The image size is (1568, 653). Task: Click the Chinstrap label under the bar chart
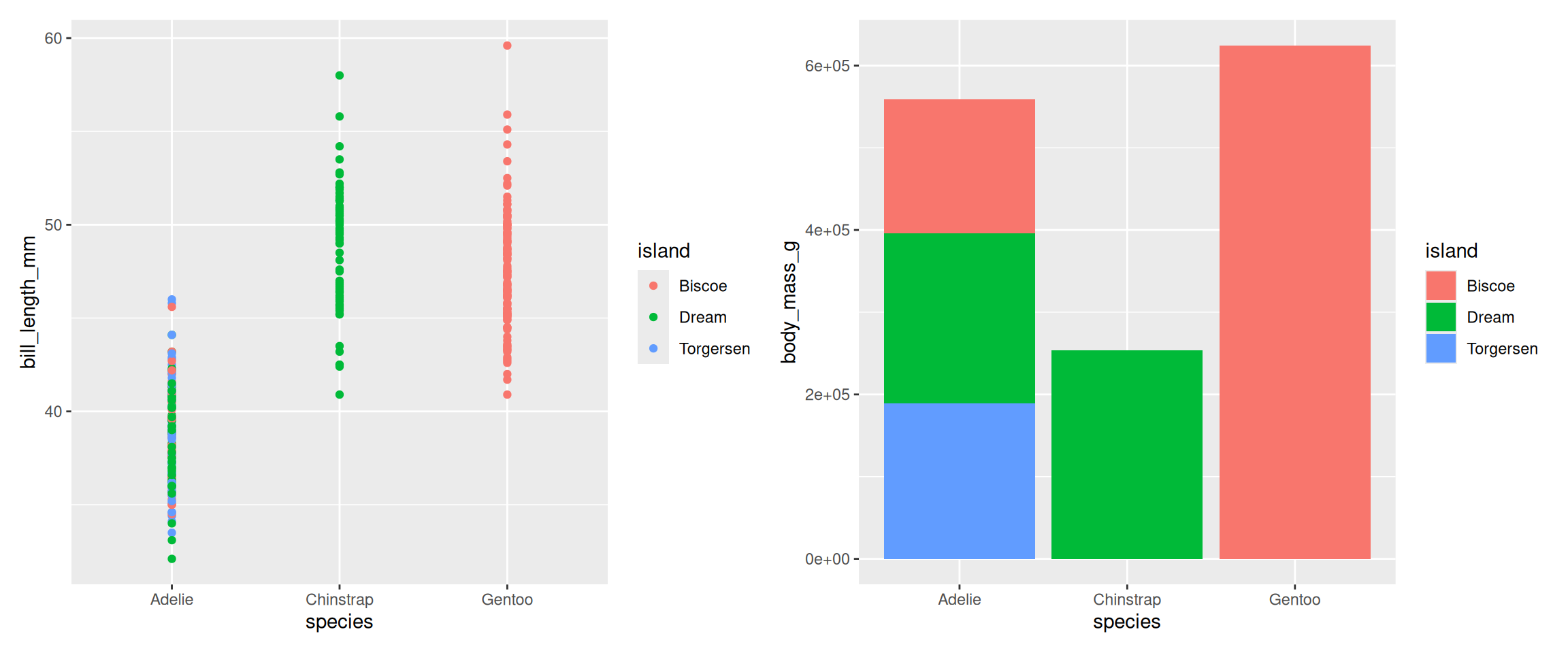[1126, 599]
